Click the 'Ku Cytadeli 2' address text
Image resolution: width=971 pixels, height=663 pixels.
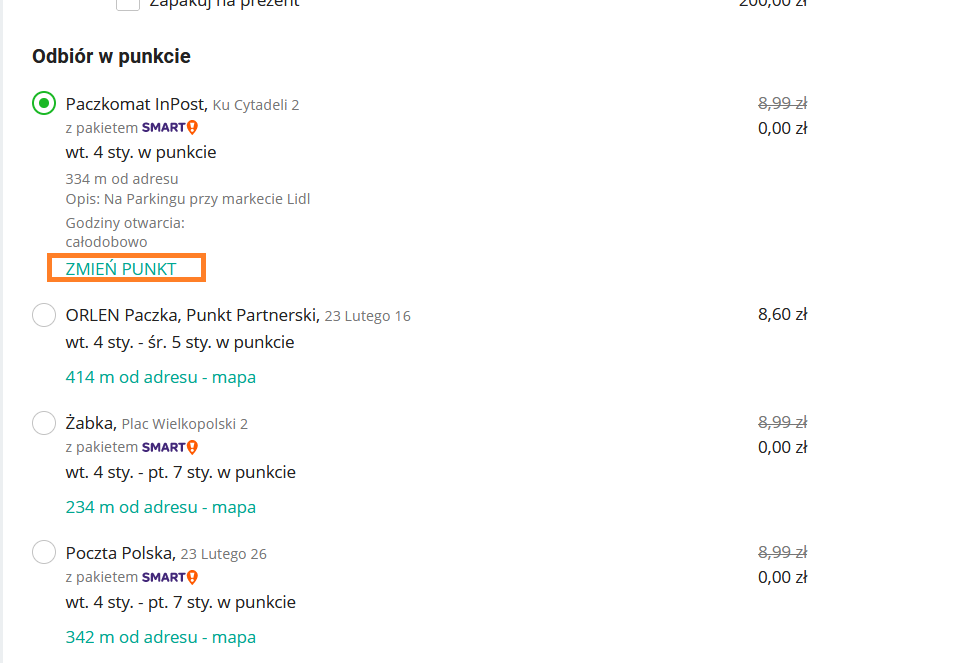[x=256, y=105]
